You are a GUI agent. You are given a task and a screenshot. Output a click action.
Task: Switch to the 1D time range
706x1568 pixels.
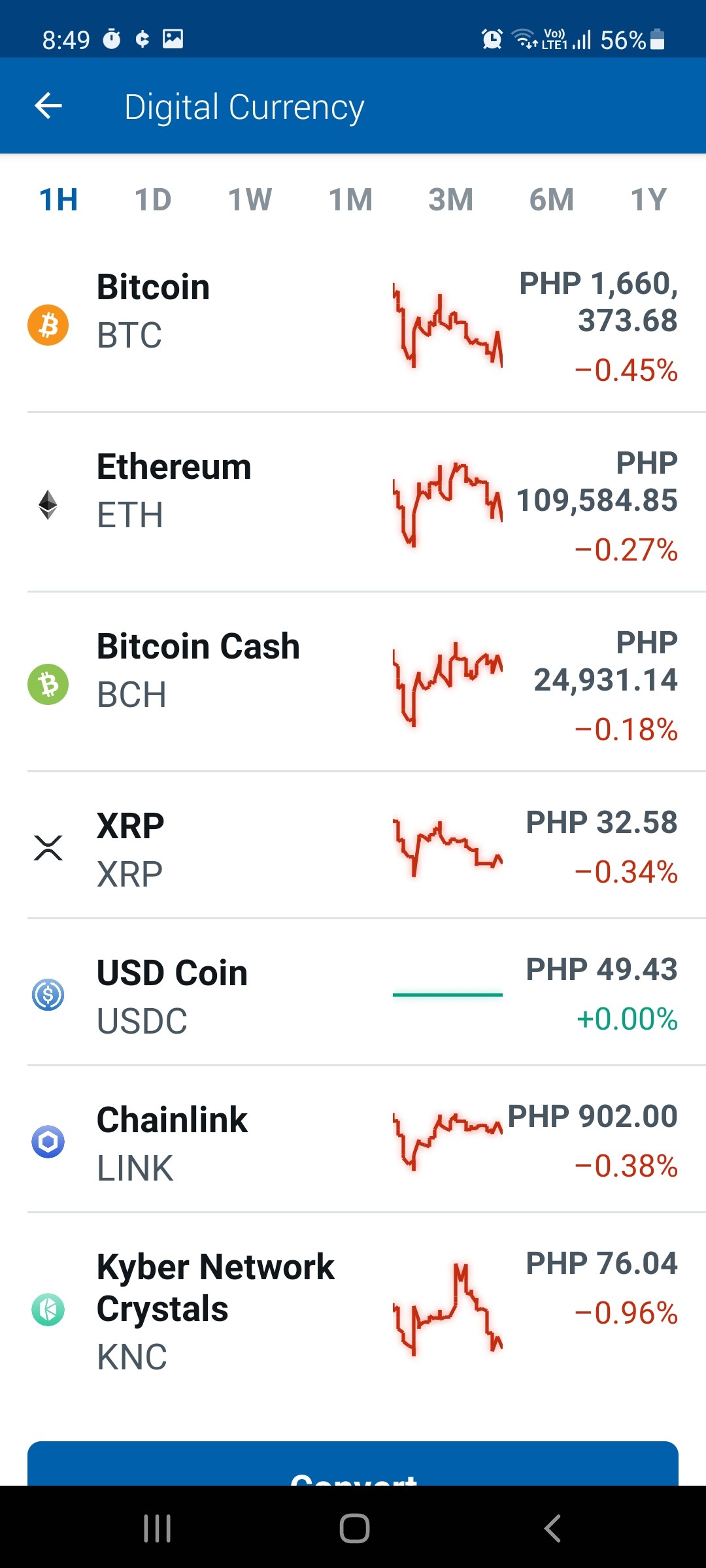coord(153,200)
